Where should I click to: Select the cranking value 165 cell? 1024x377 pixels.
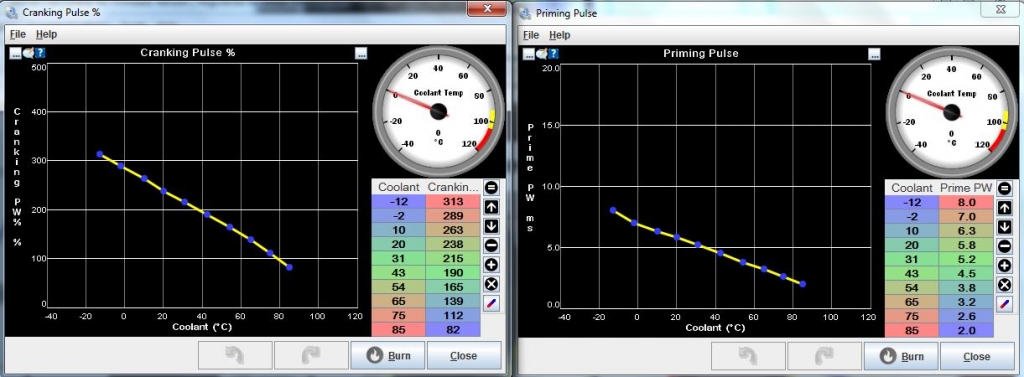[453, 287]
